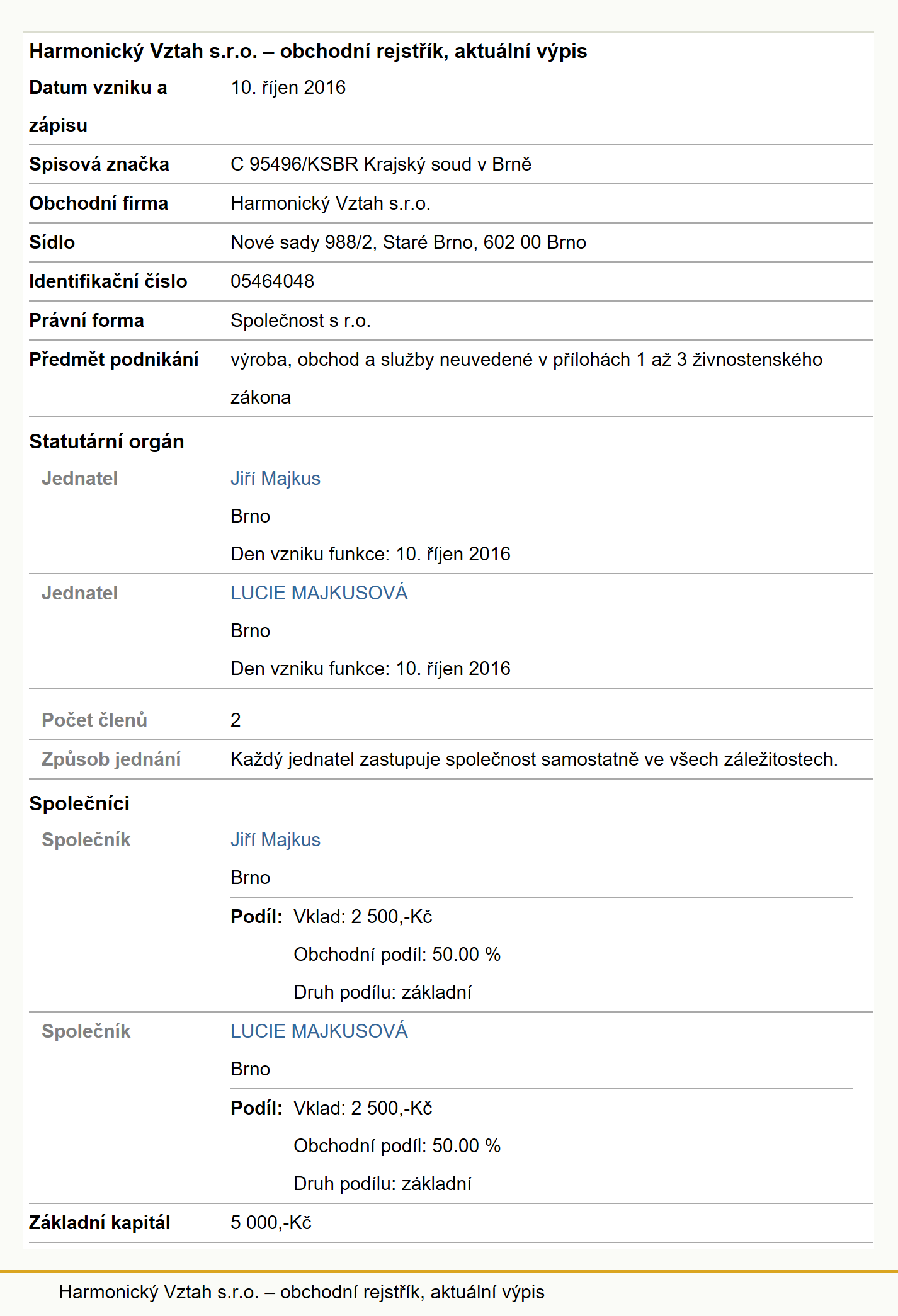Click the Obchodní firma value text

[331, 203]
